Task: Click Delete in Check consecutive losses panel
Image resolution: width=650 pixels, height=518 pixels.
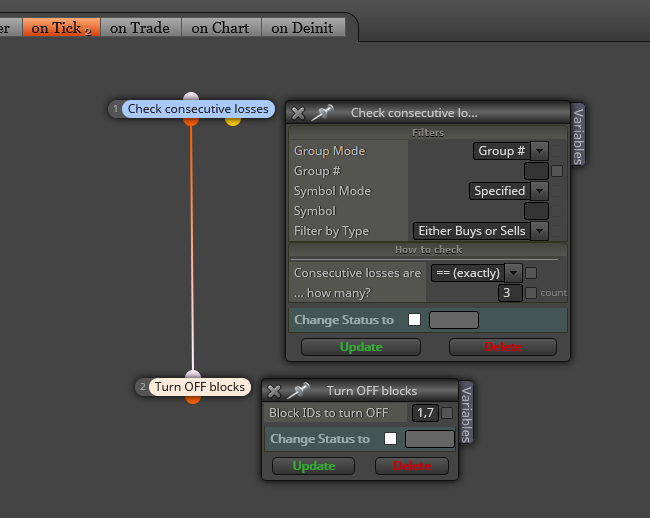Action: click(503, 347)
